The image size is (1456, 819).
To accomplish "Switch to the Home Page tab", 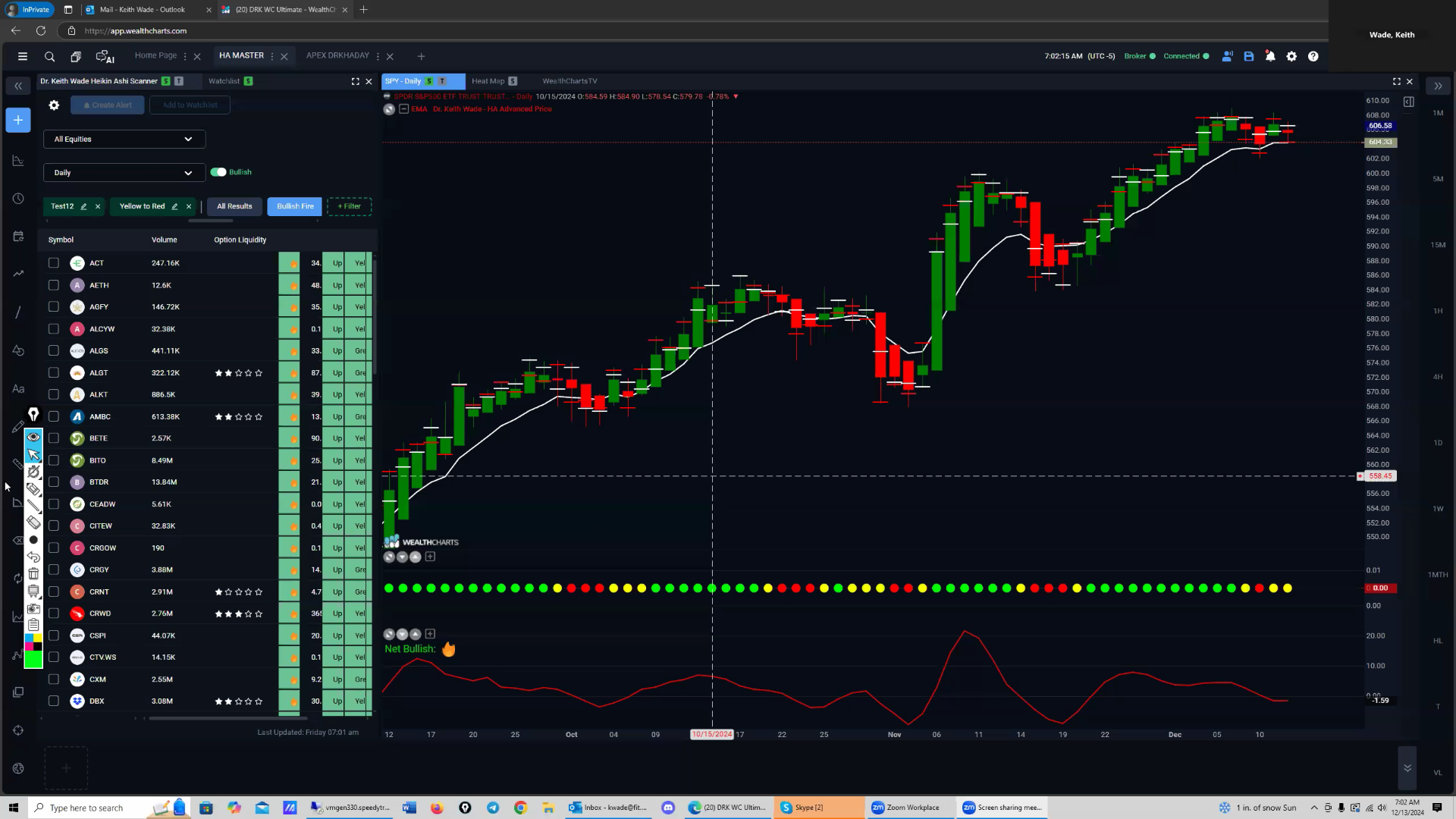I will click(x=155, y=55).
